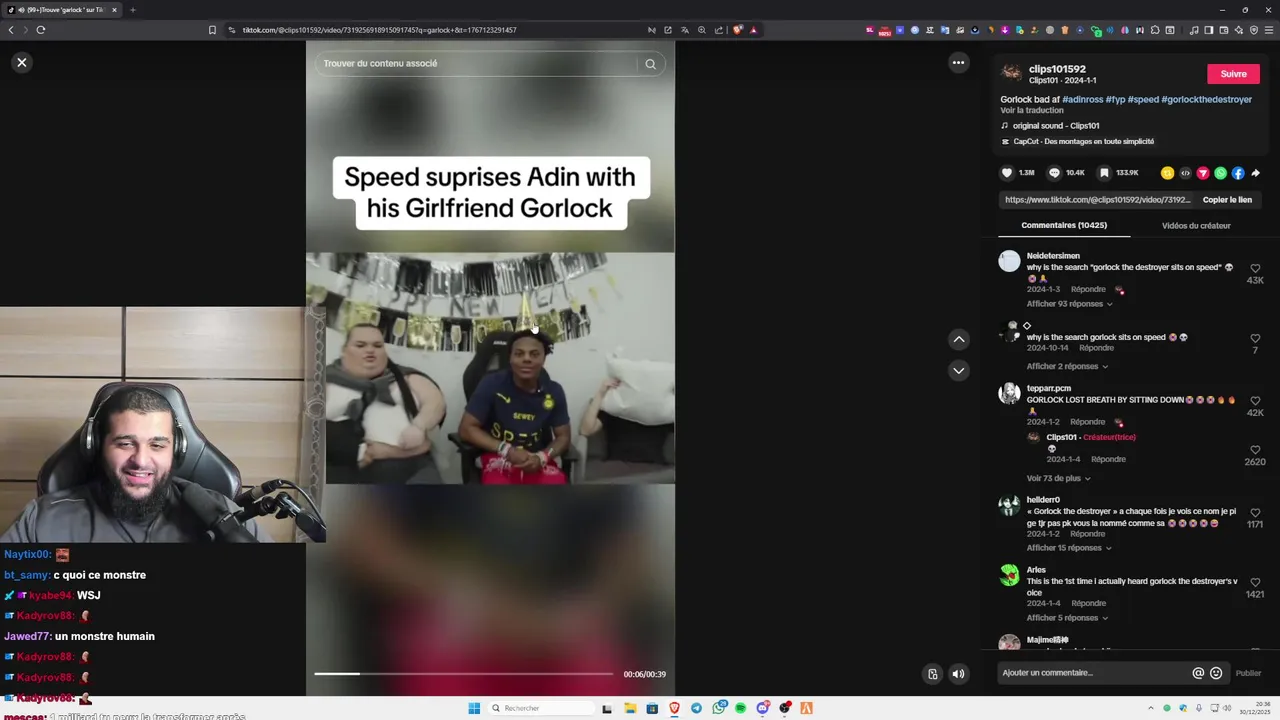Follow clips101592 with the Suivre button
This screenshot has width=1280, height=720.
[1233, 74]
